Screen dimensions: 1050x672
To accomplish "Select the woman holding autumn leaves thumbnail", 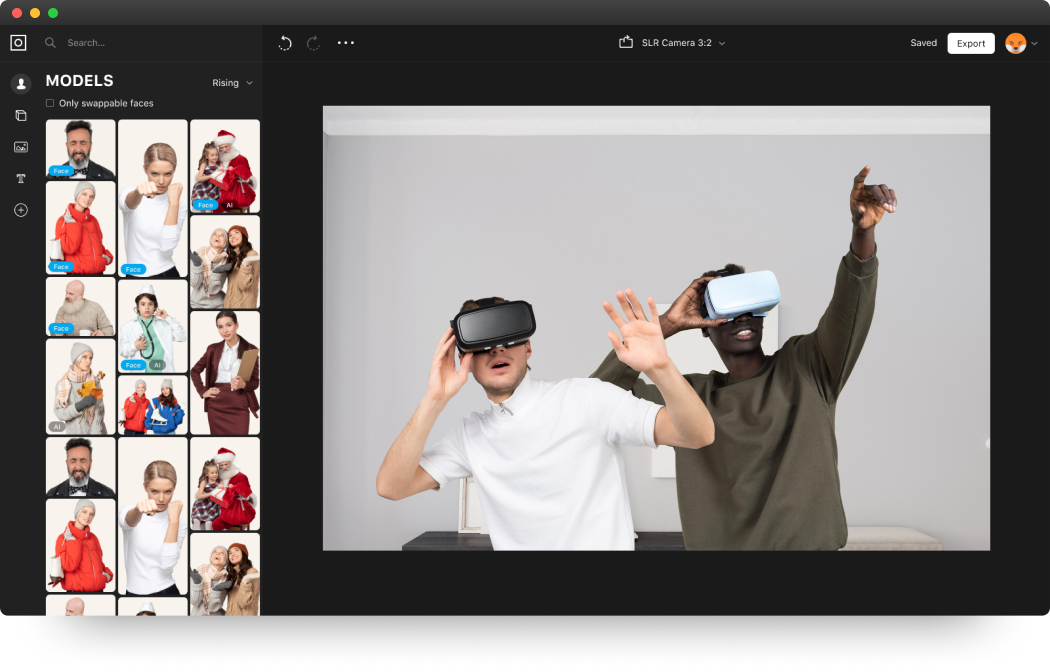I will coord(80,386).
